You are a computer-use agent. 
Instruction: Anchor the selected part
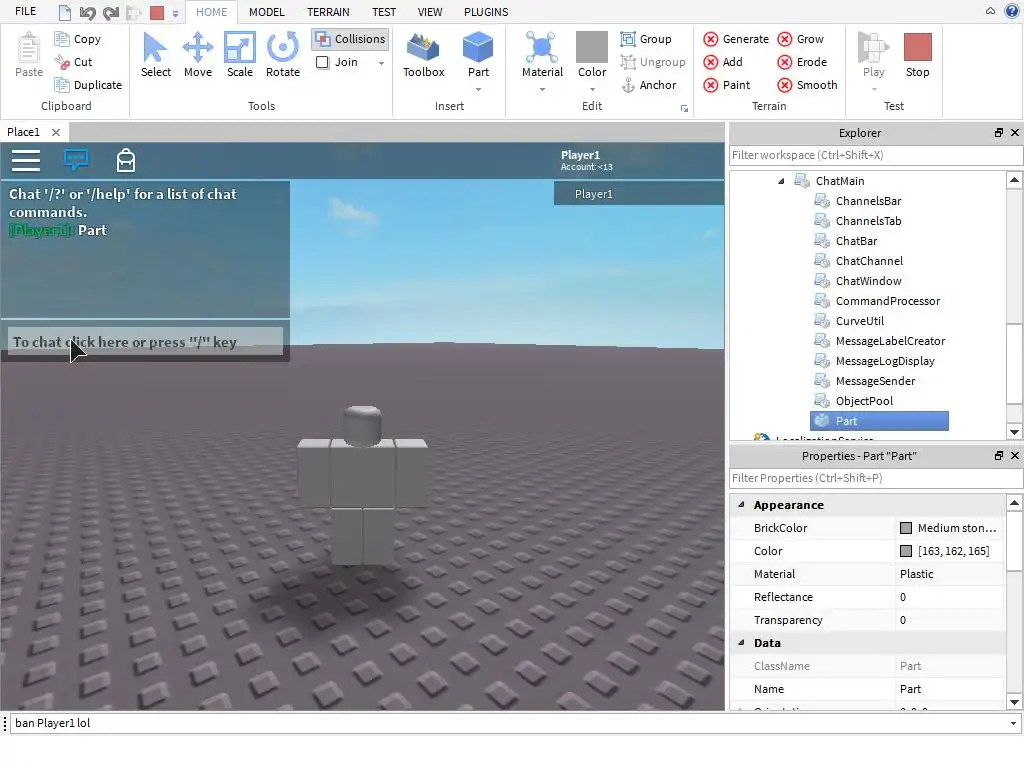[648, 85]
